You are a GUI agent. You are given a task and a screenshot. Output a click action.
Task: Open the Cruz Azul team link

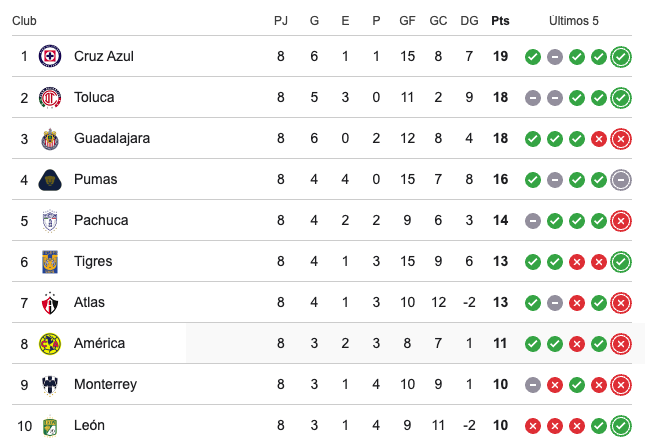(103, 56)
